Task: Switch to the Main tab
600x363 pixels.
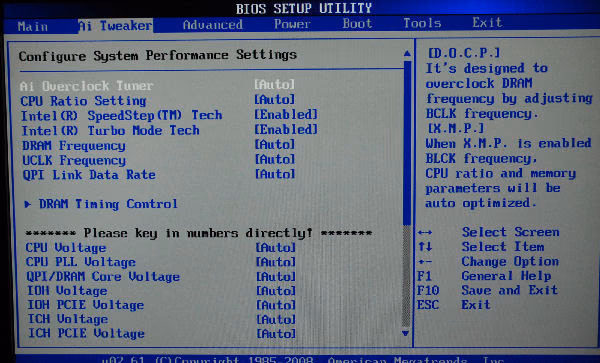Action: coord(33,26)
